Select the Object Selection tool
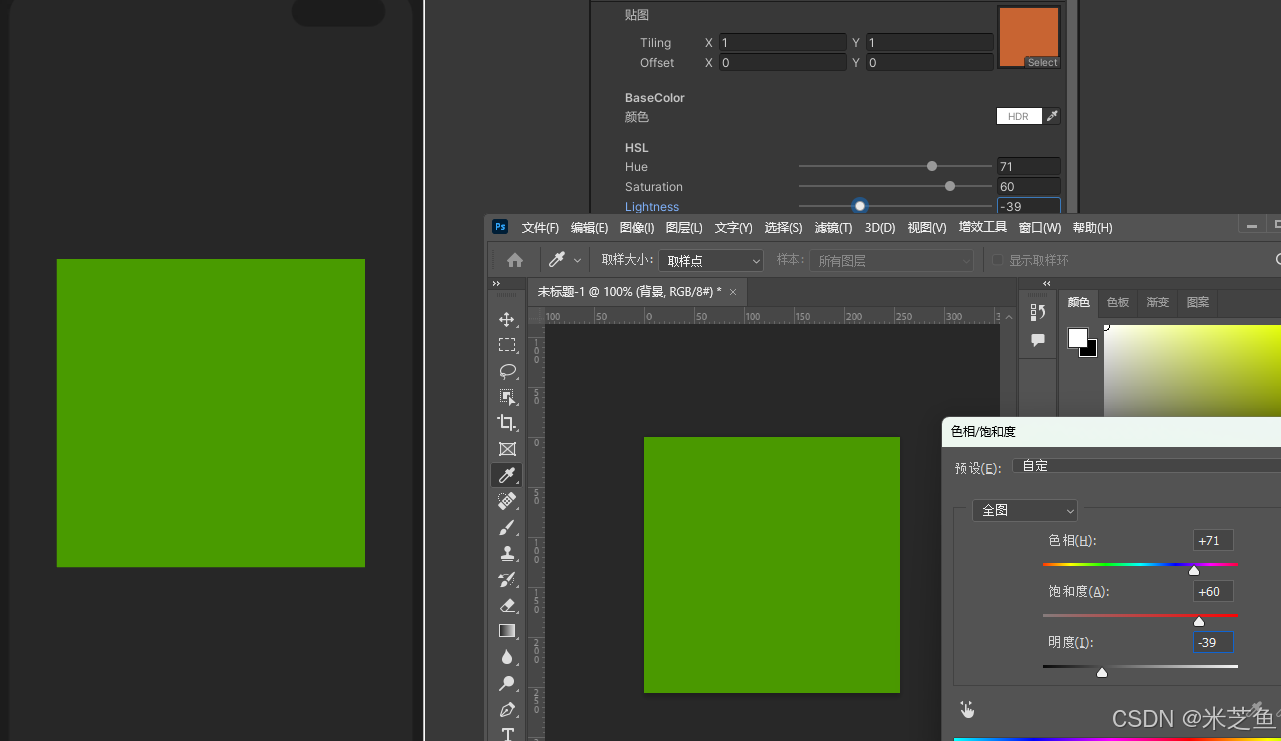Image resolution: width=1281 pixels, height=741 pixels. [507, 397]
